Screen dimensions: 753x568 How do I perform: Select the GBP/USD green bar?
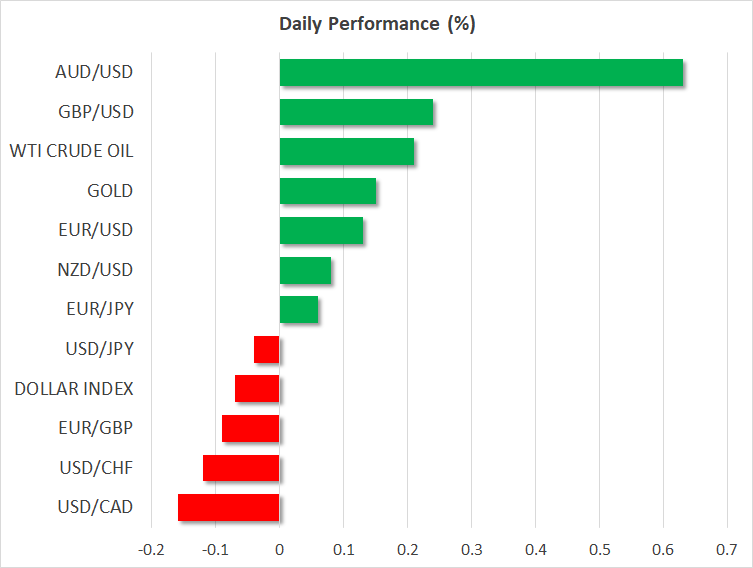pyautogui.click(x=356, y=112)
